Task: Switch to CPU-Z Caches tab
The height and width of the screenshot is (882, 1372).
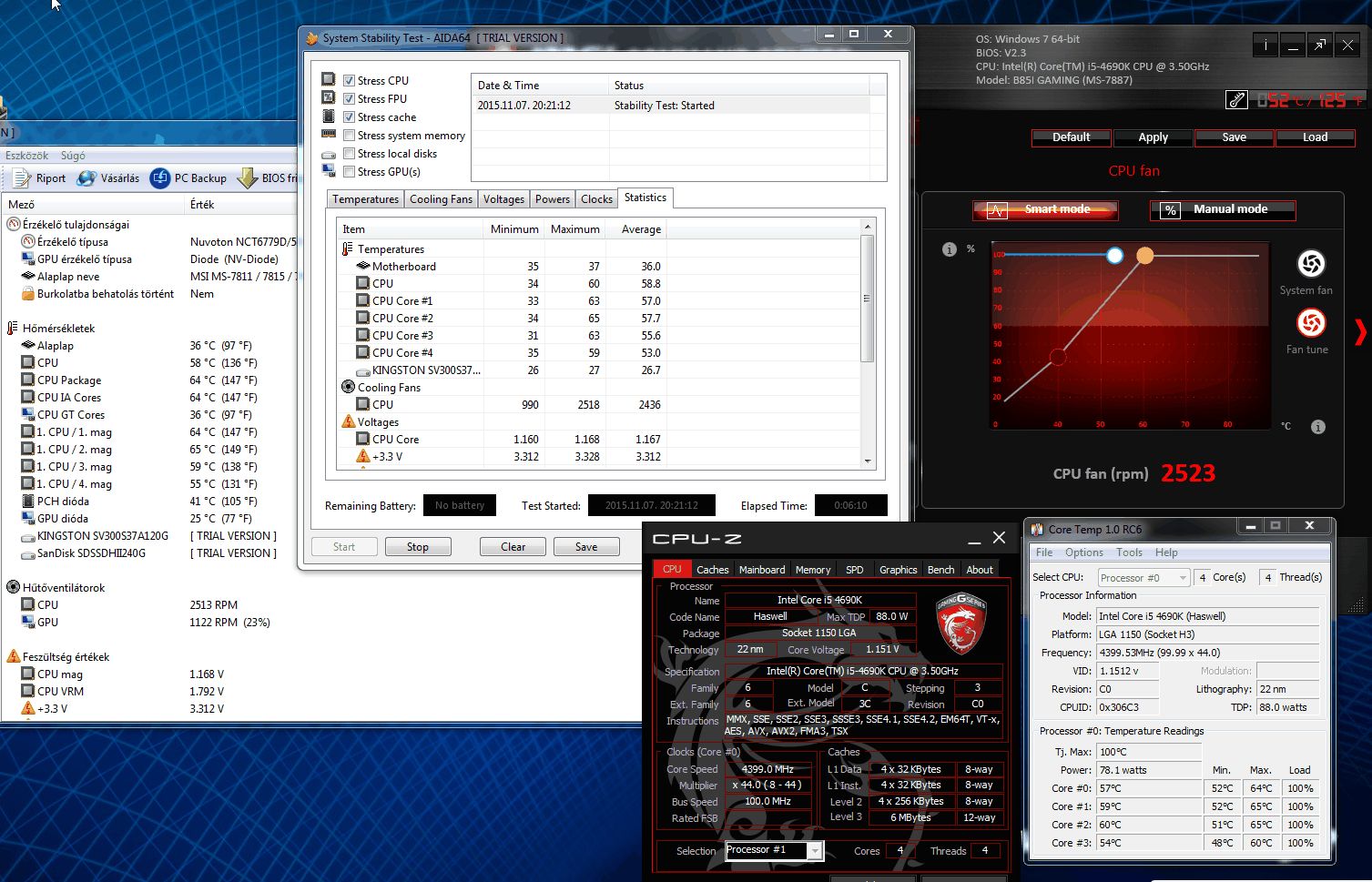Action: [712, 570]
